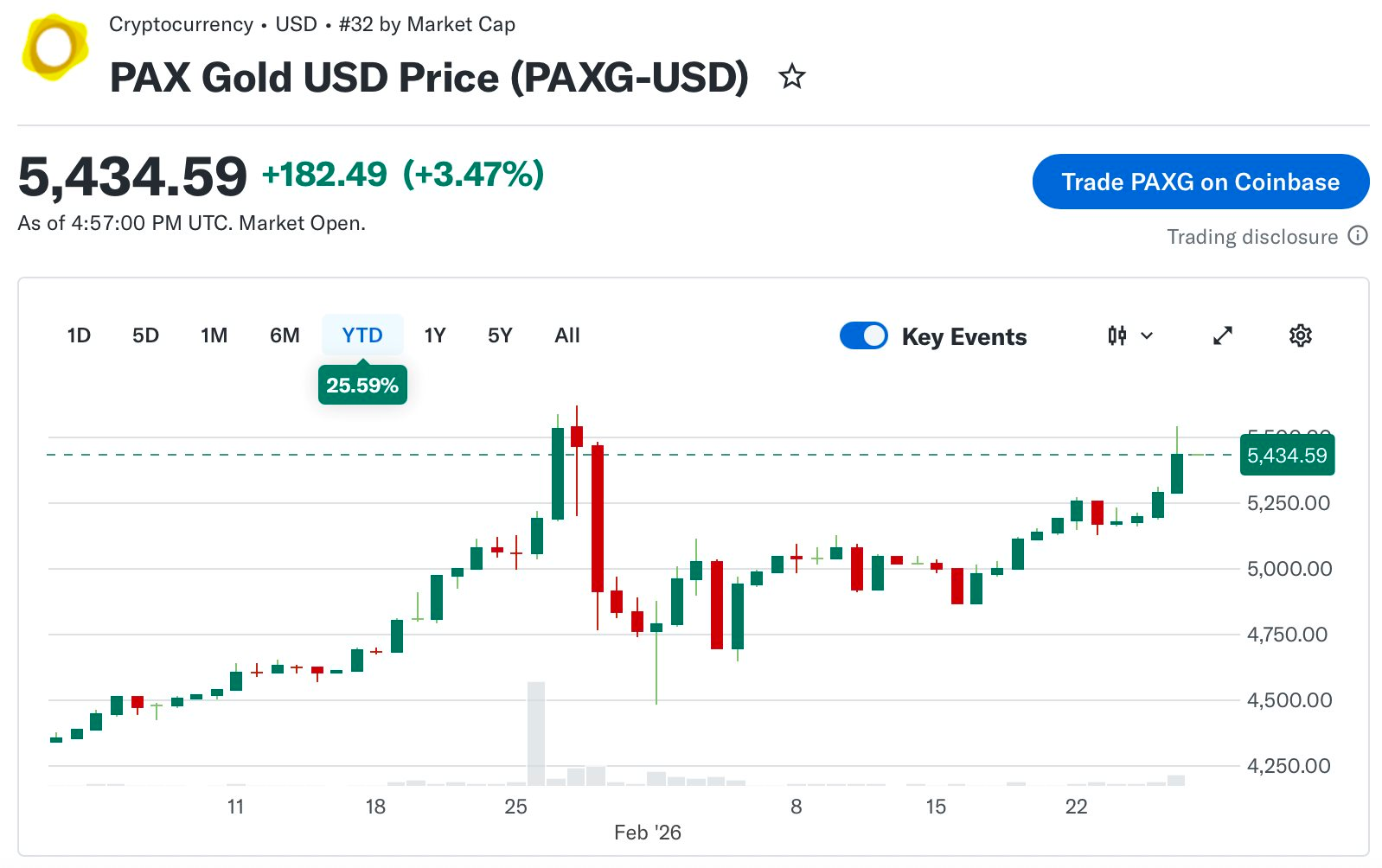
Task: Expand the chart style dropdown chevron
Action: point(1148,336)
